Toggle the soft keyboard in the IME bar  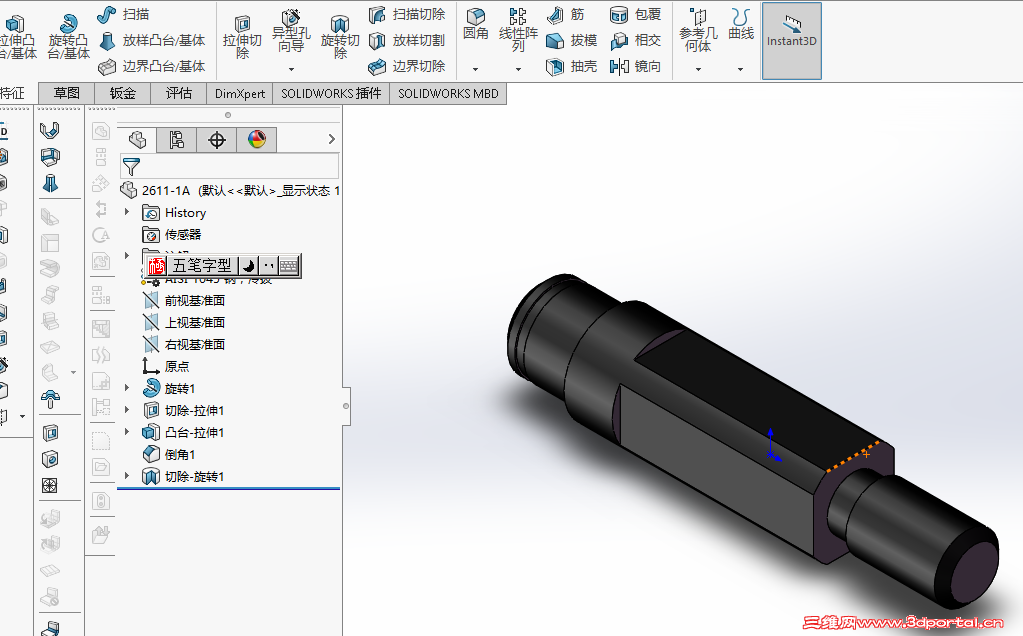click(x=288, y=265)
